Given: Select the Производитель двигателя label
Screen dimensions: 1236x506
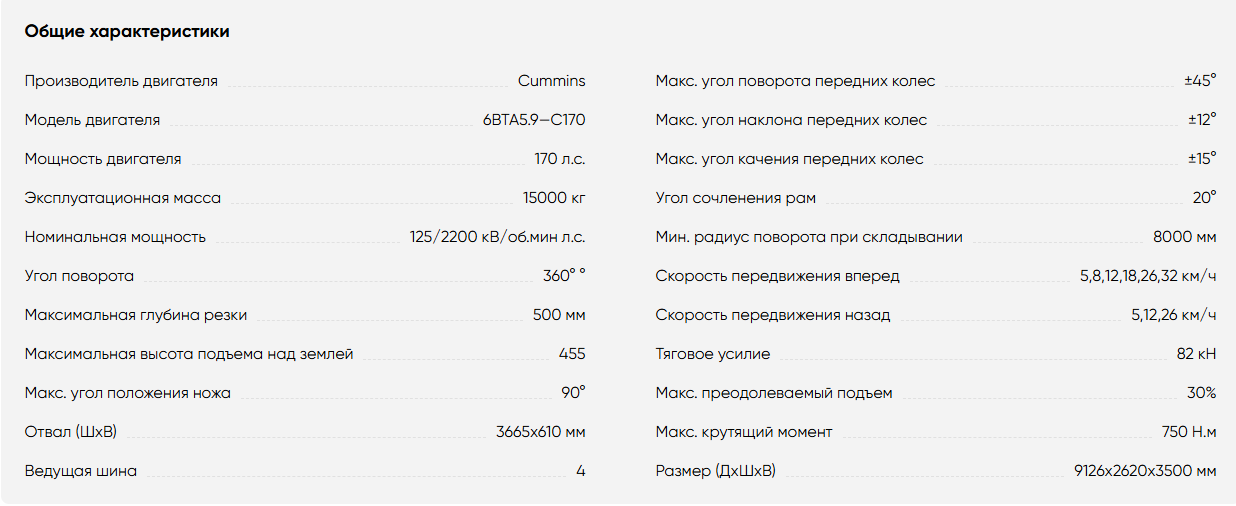Looking at the screenshot, I should 121,81.
